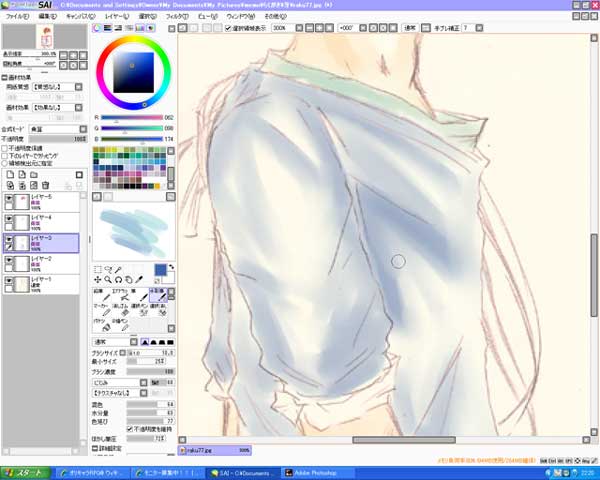The image size is (600, 480).
Task: Create a new layer folder
Action: coord(34,175)
